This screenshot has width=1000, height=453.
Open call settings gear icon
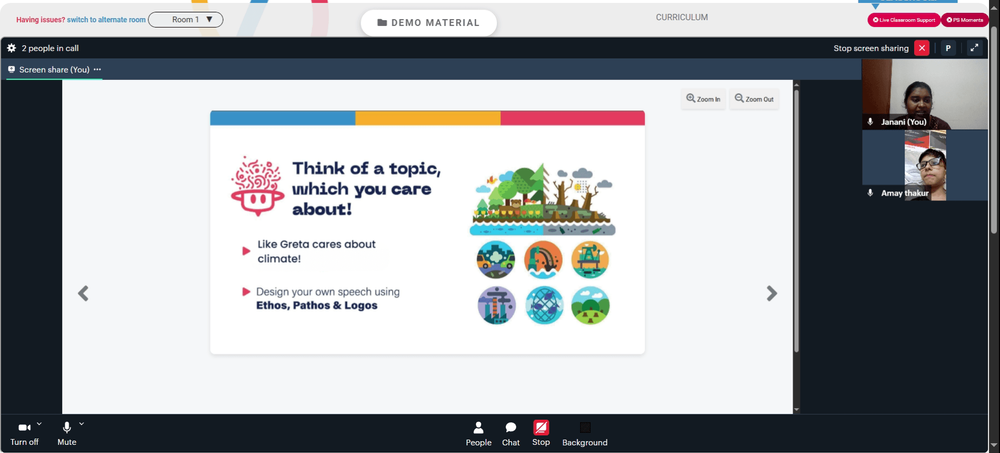(11, 48)
